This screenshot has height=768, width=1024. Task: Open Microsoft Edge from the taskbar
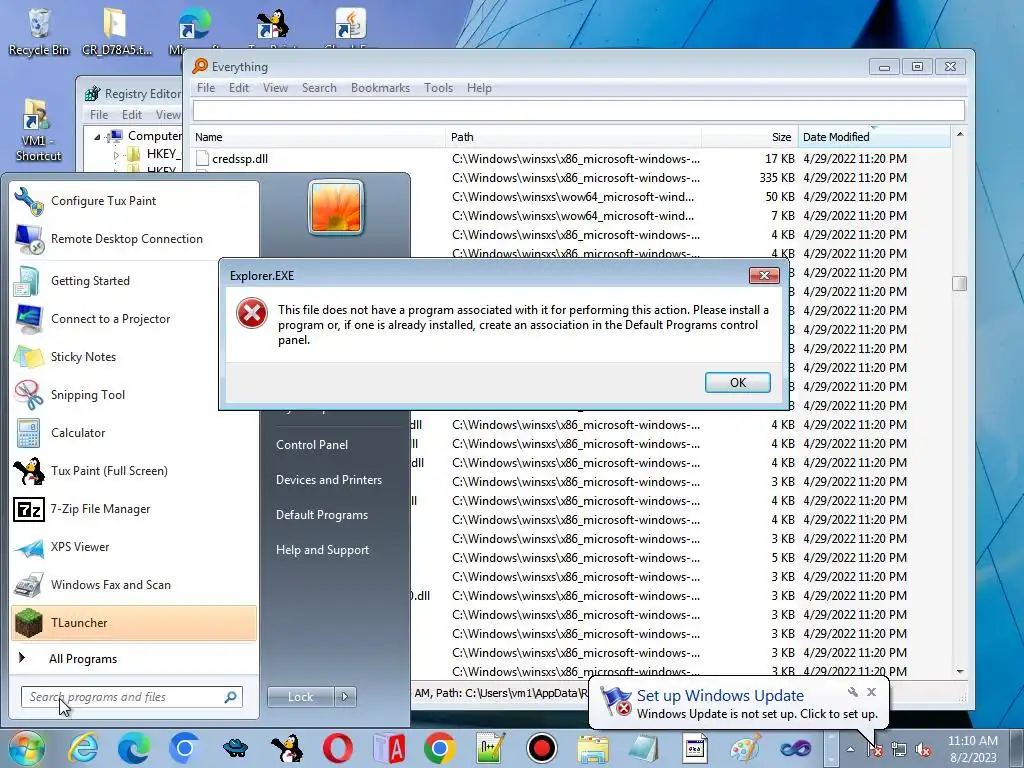(133, 748)
